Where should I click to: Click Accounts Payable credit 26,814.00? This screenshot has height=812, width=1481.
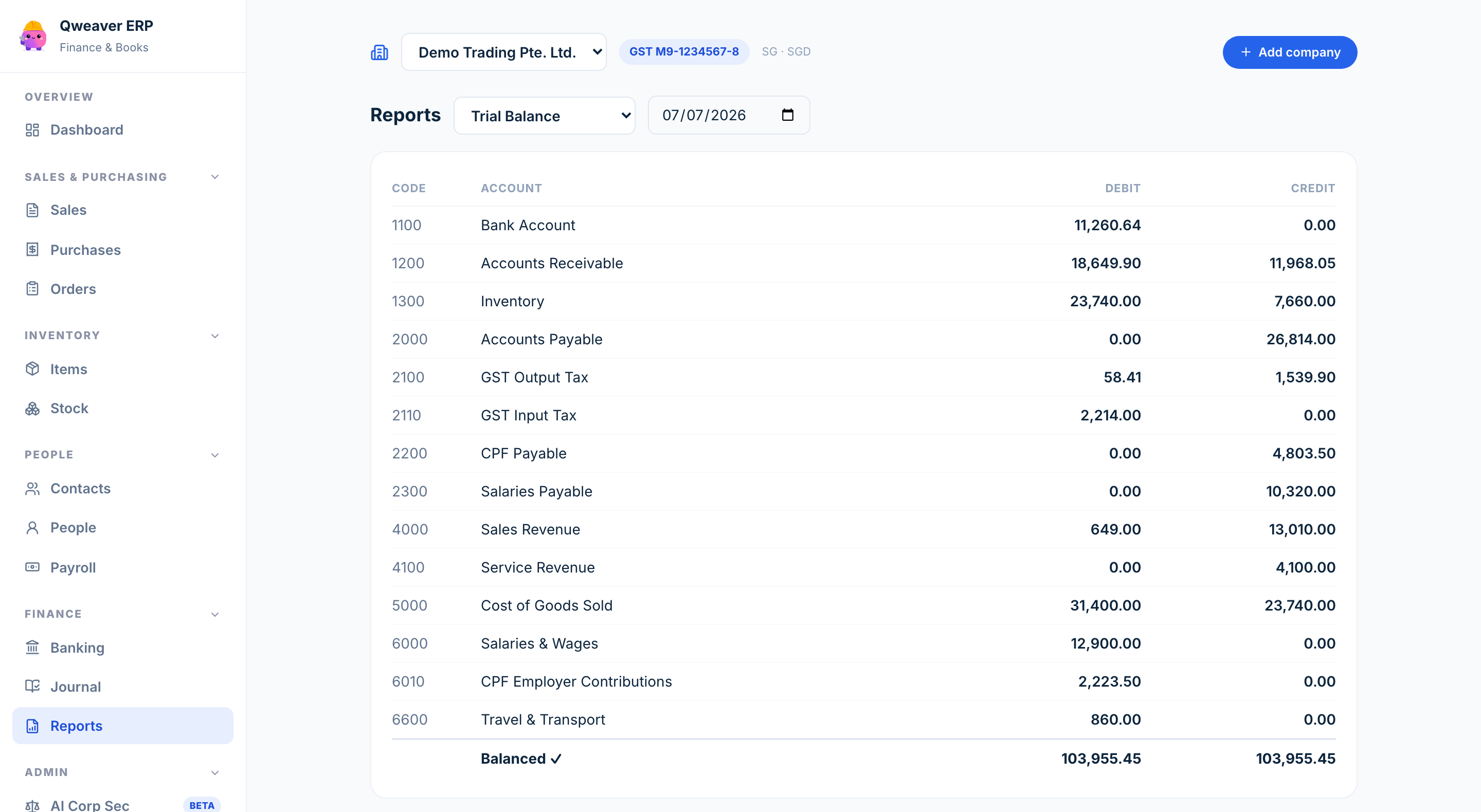(x=1301, y=339)
